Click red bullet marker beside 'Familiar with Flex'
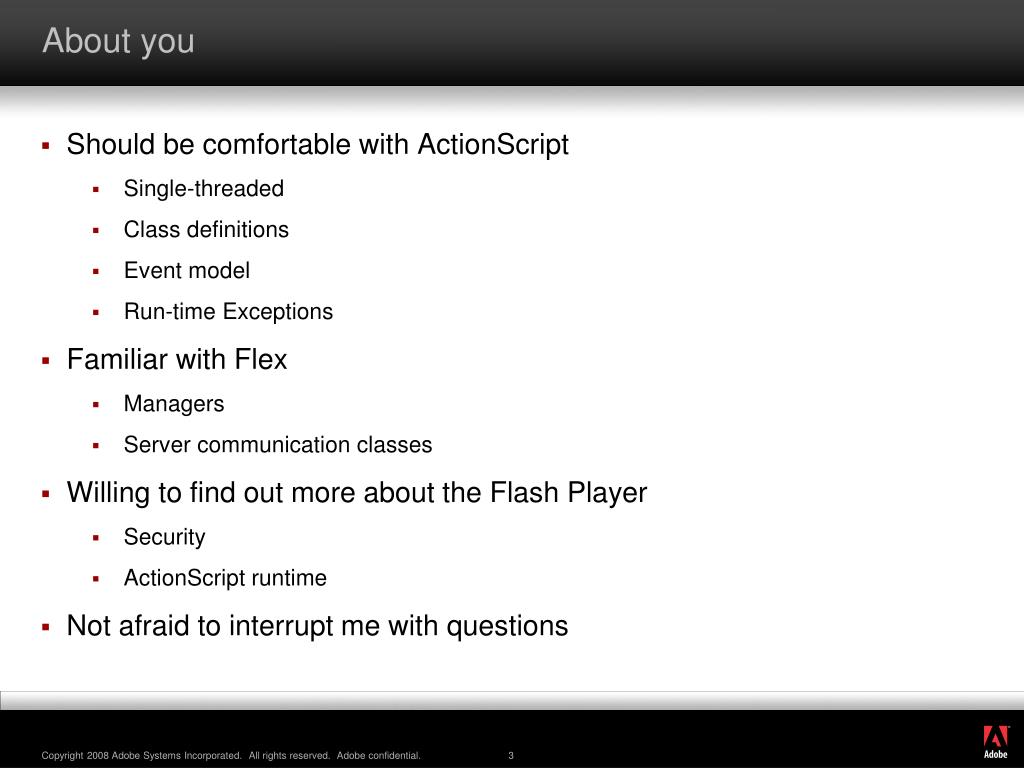The width and height of the screenshot is (1024, 768). pos(46,360)
